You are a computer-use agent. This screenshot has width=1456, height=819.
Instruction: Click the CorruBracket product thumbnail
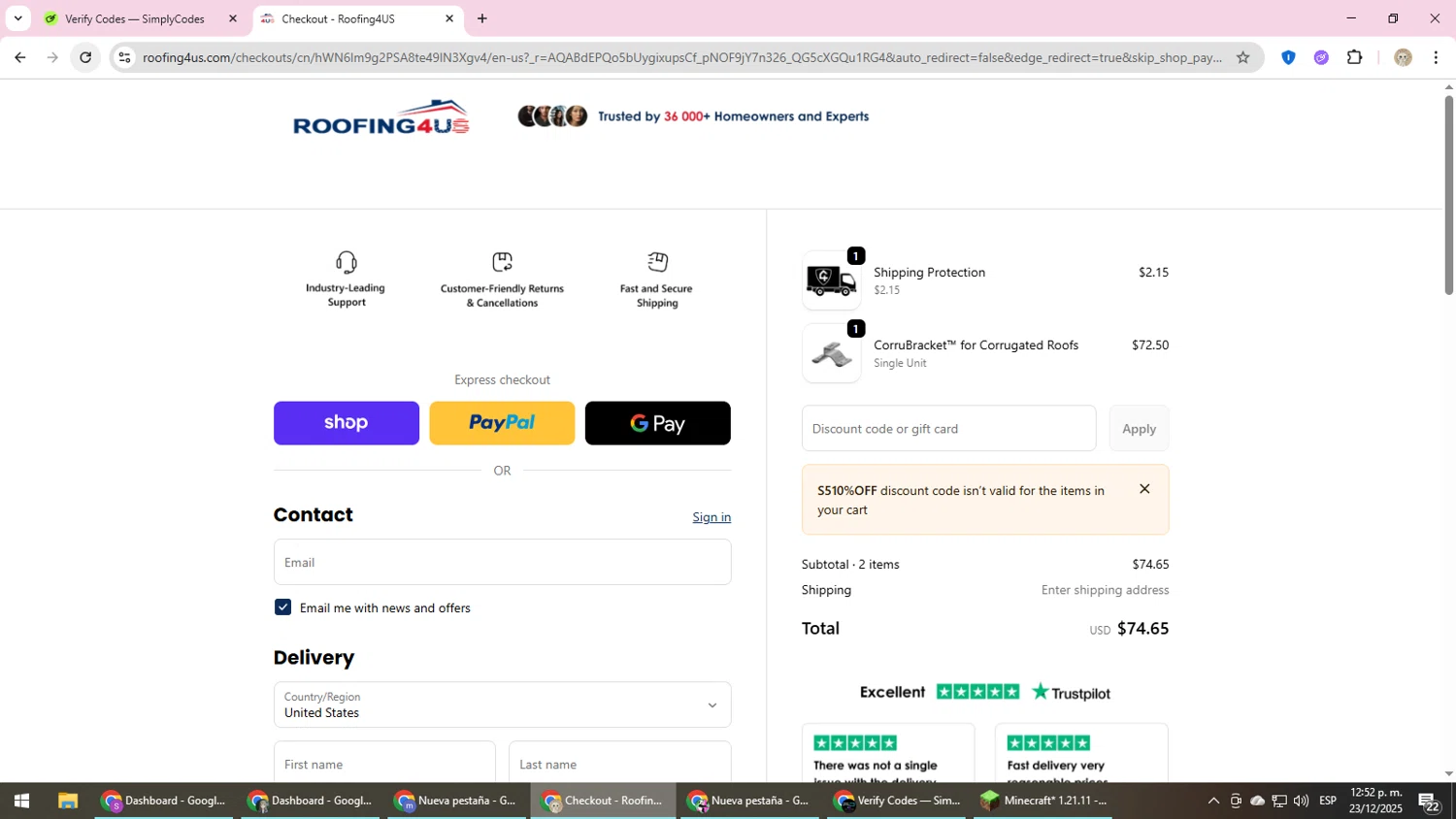click(831, 354)
